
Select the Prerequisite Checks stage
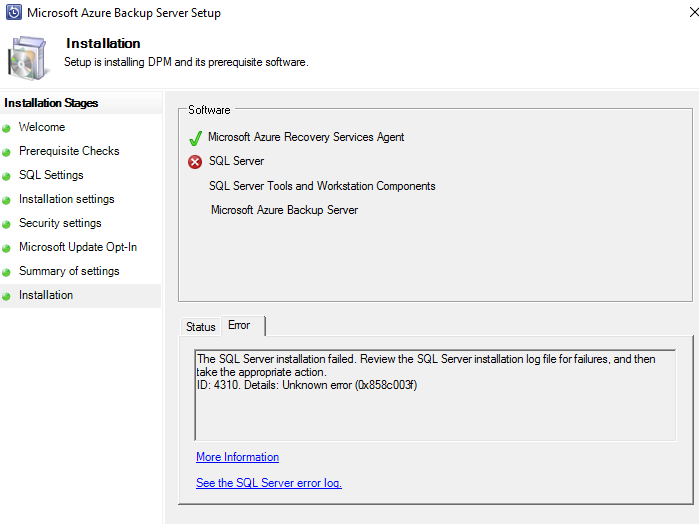[69, 151]
